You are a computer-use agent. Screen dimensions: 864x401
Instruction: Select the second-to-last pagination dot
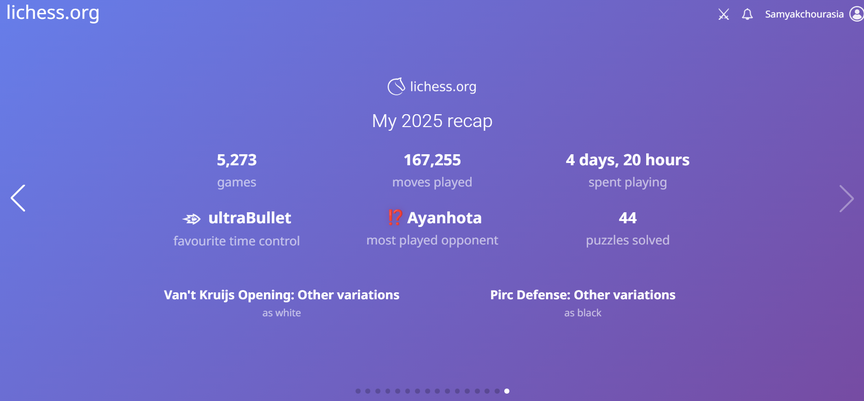[497, 391]
